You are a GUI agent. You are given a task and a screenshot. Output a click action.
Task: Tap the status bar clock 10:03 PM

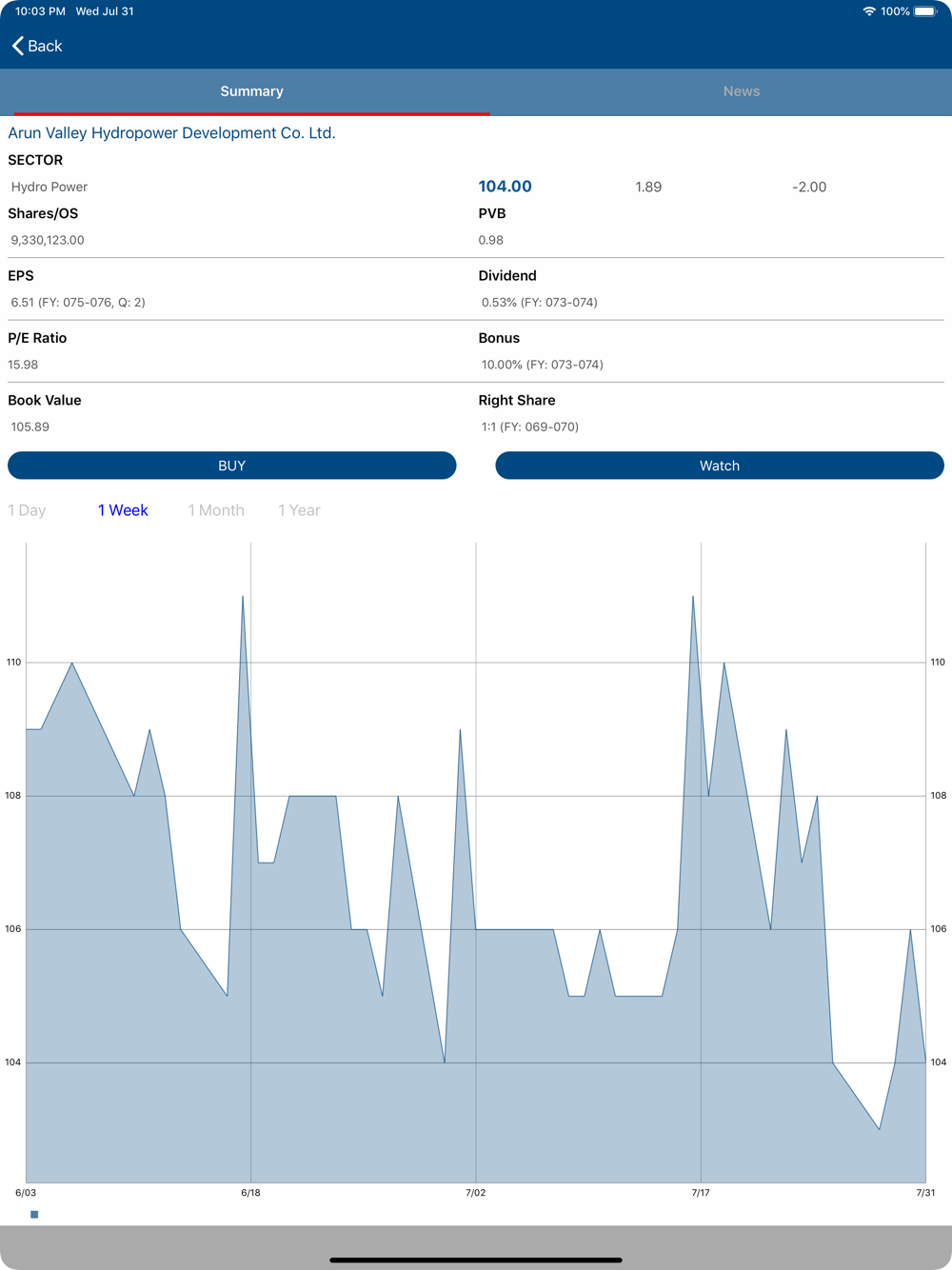40,11
